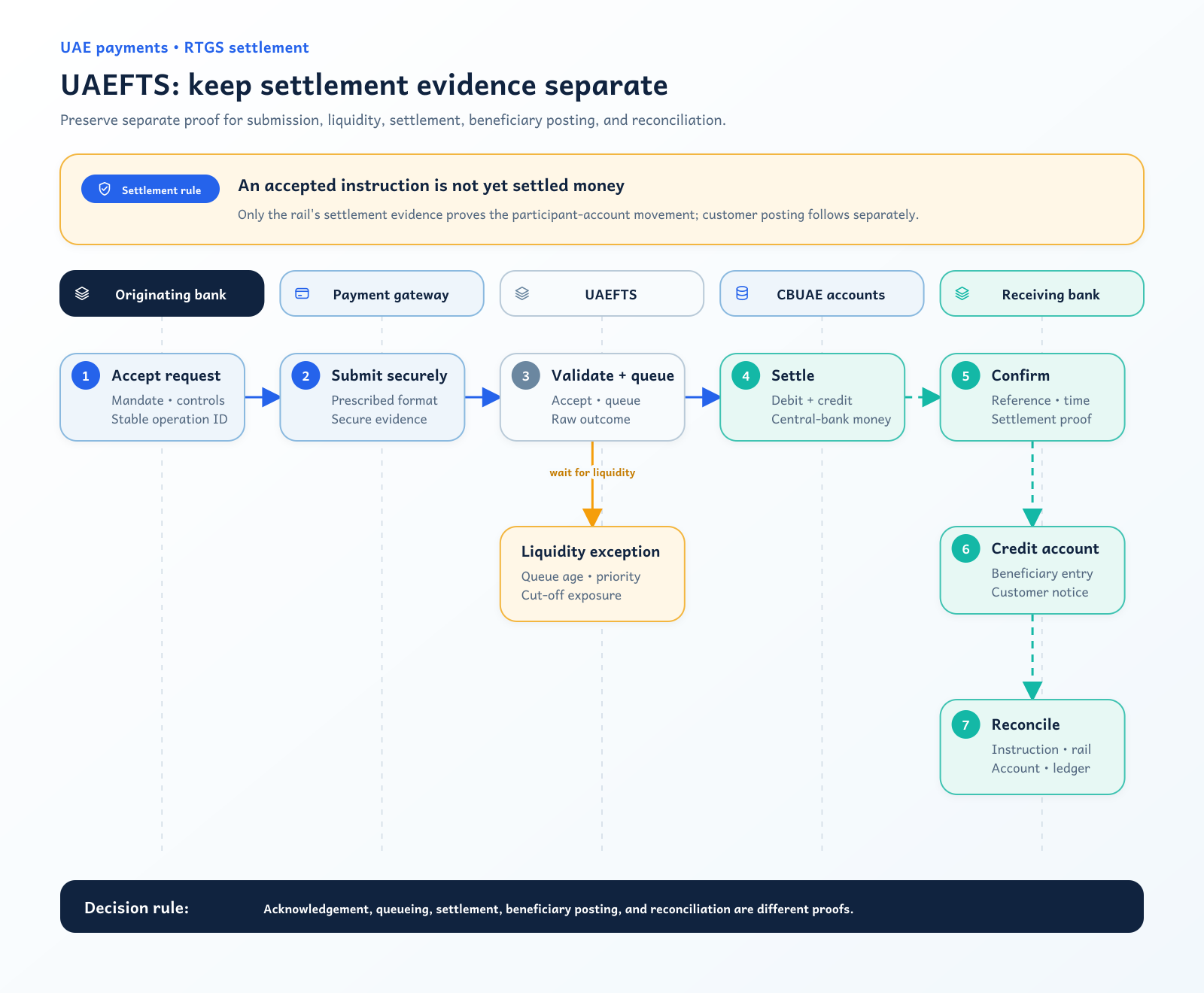The height and width of the screenshot is (993, 1204).
Task: Click 'Debit + credit' text
Action: pyautogui.click(x=812, y=400)
